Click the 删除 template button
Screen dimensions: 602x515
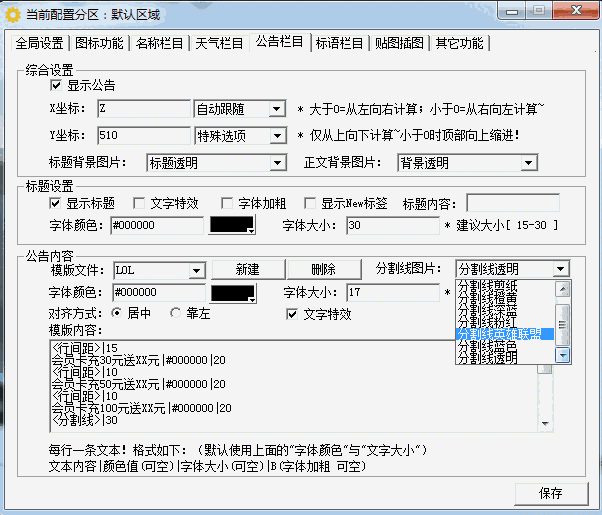click(324, 269)
